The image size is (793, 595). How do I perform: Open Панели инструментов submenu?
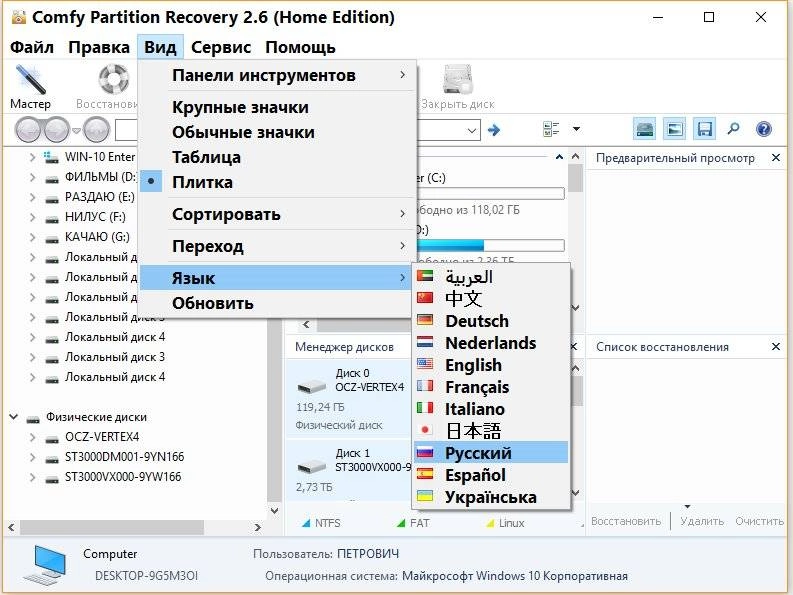pos(276,75)
